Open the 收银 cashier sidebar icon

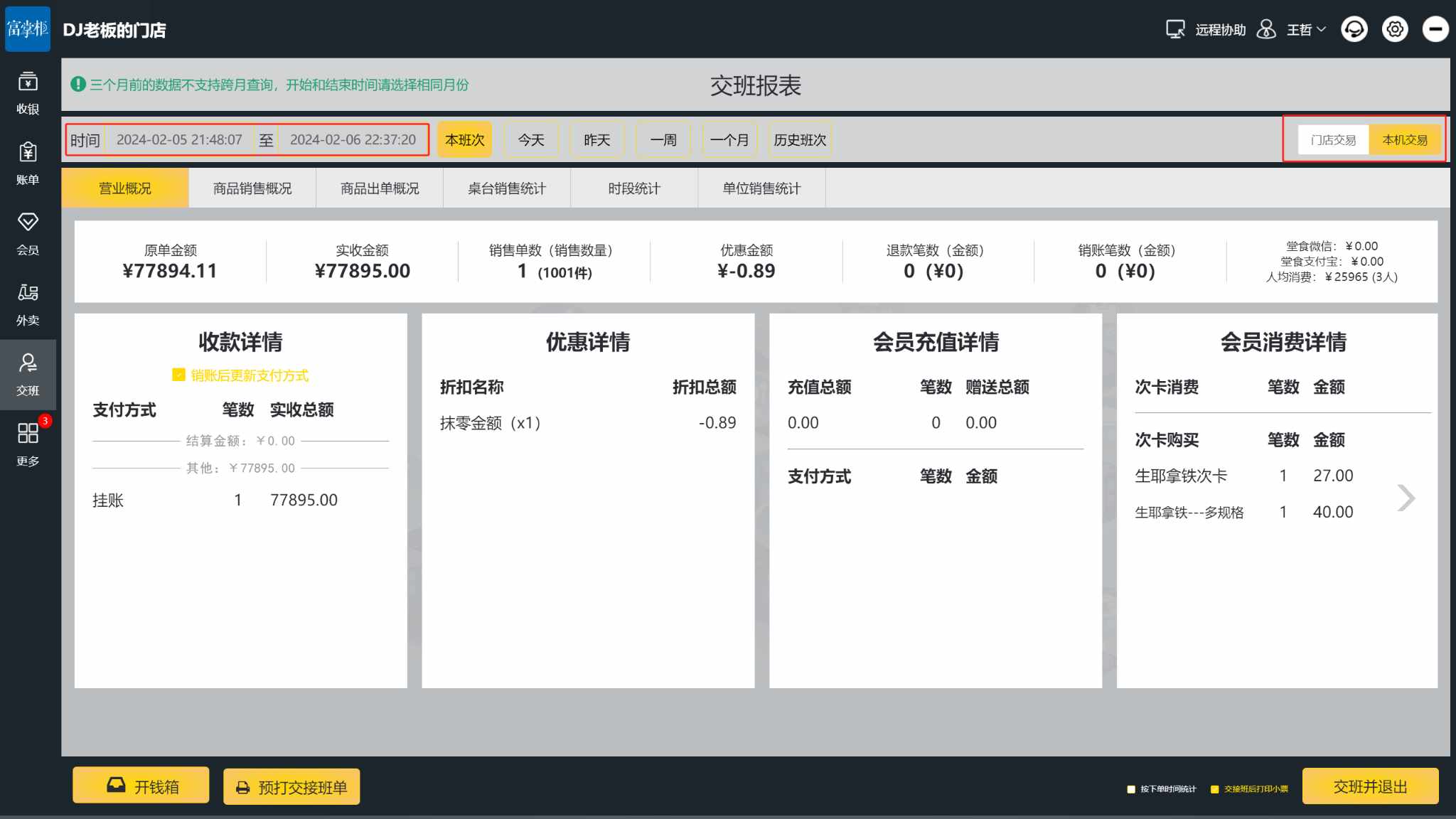tap(28, 93)
